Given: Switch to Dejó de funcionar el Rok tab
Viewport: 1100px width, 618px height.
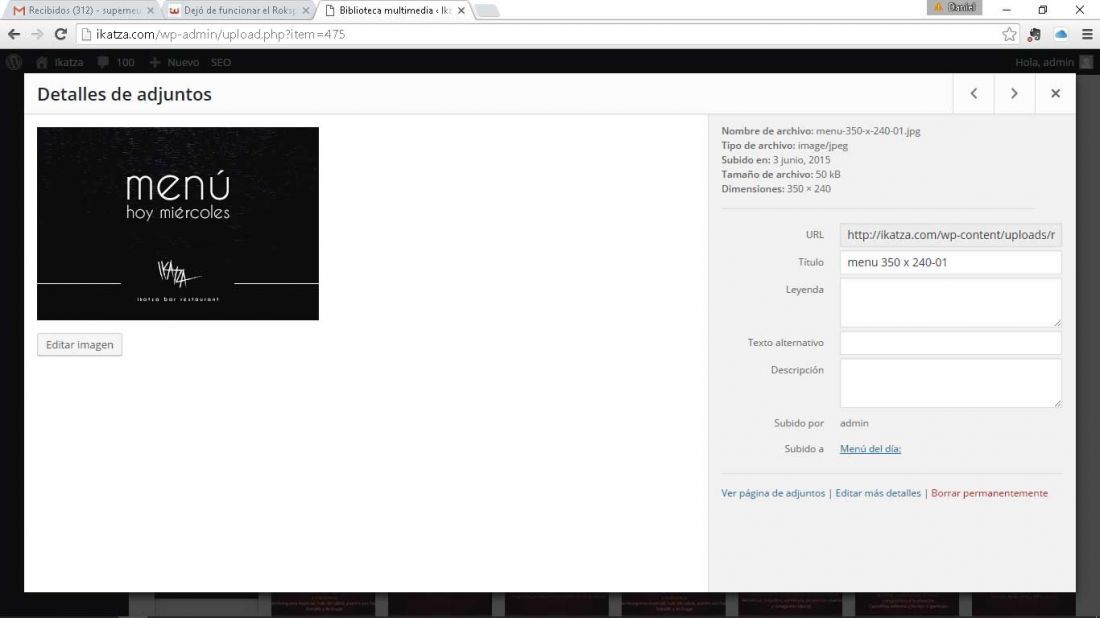Looking at the screenshot, I should coord(239,11).
